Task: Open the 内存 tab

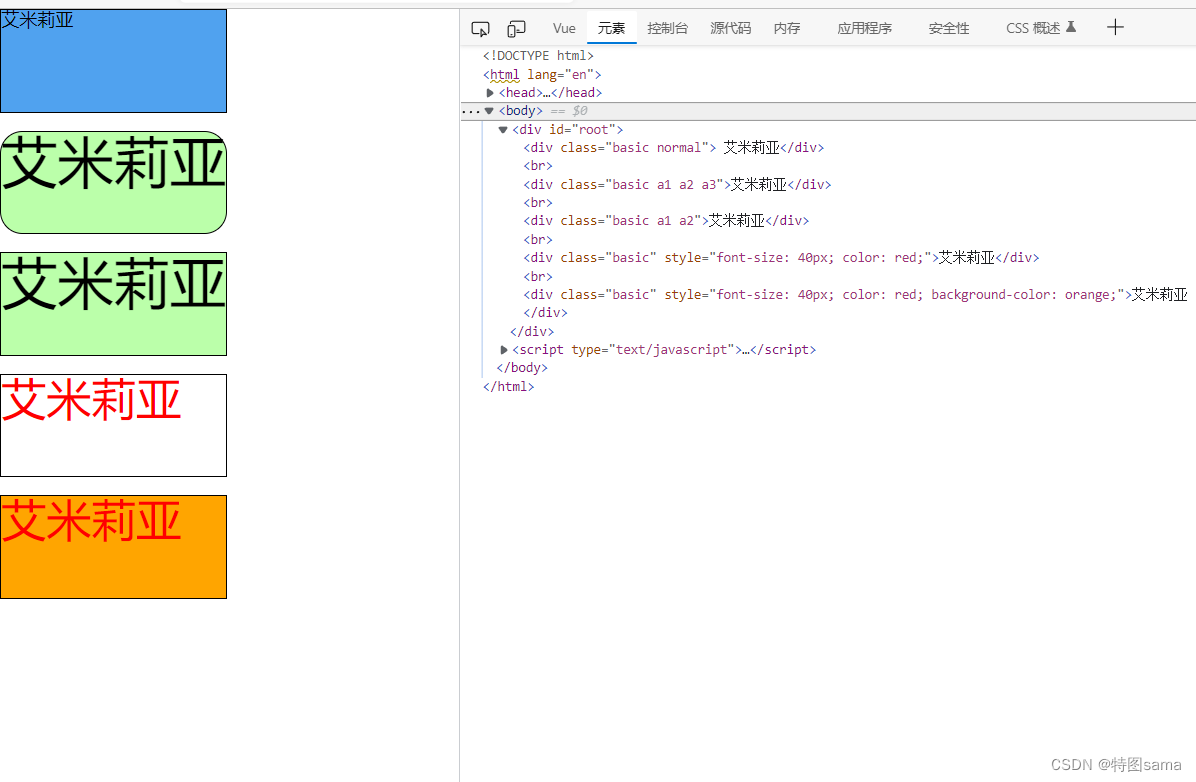Action: pyautogui.click(x=787, y=28)
